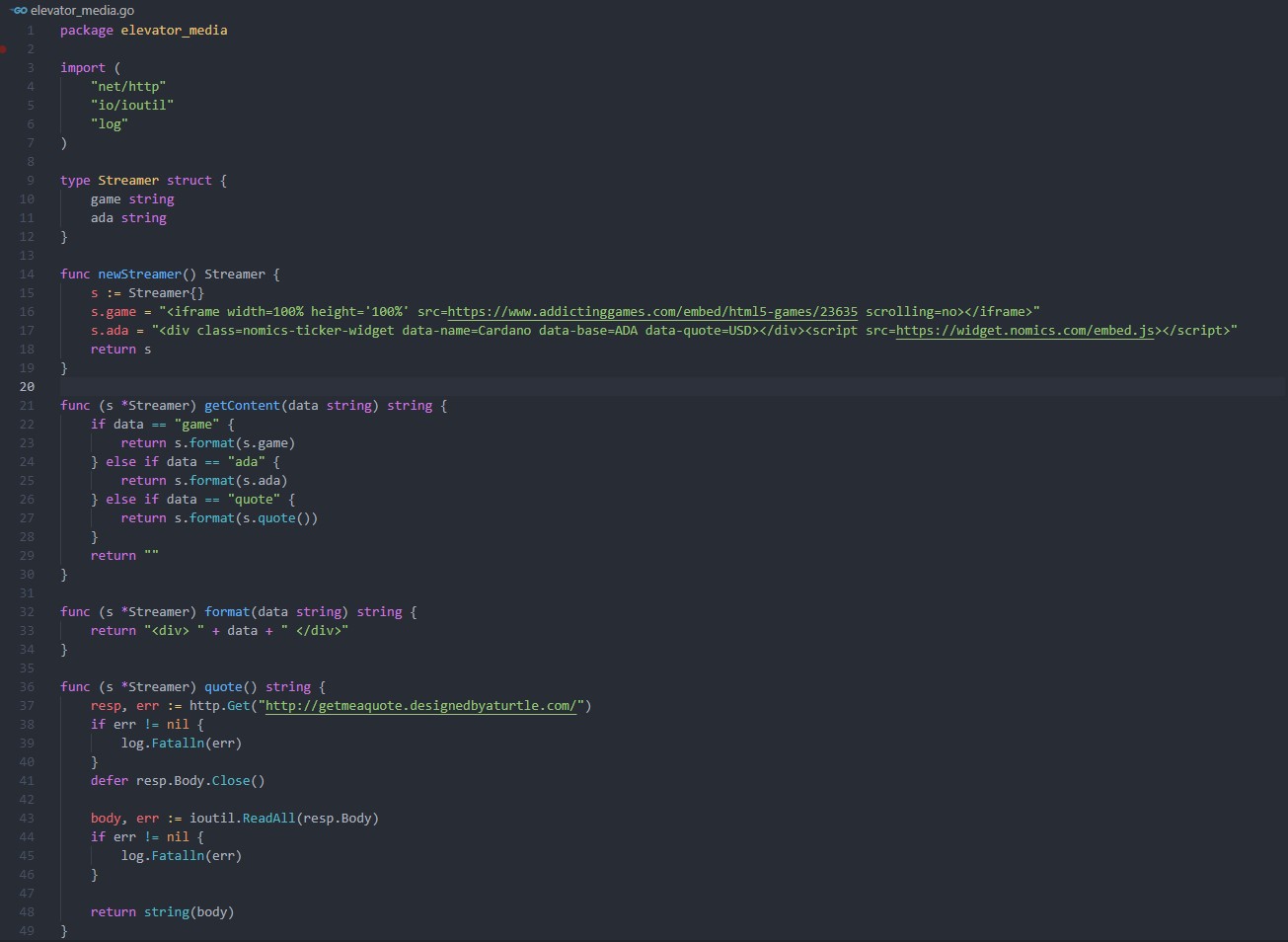Select the elevator_media.go file name header
Screen dimensions: 1288x942
point(82,10)
